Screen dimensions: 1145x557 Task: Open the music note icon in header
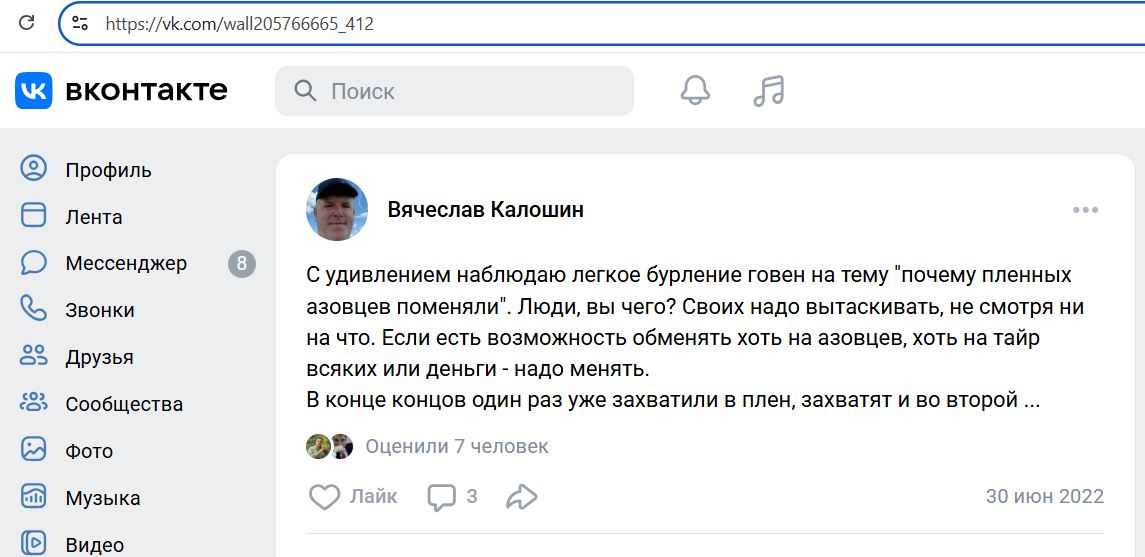click(768, 91)
